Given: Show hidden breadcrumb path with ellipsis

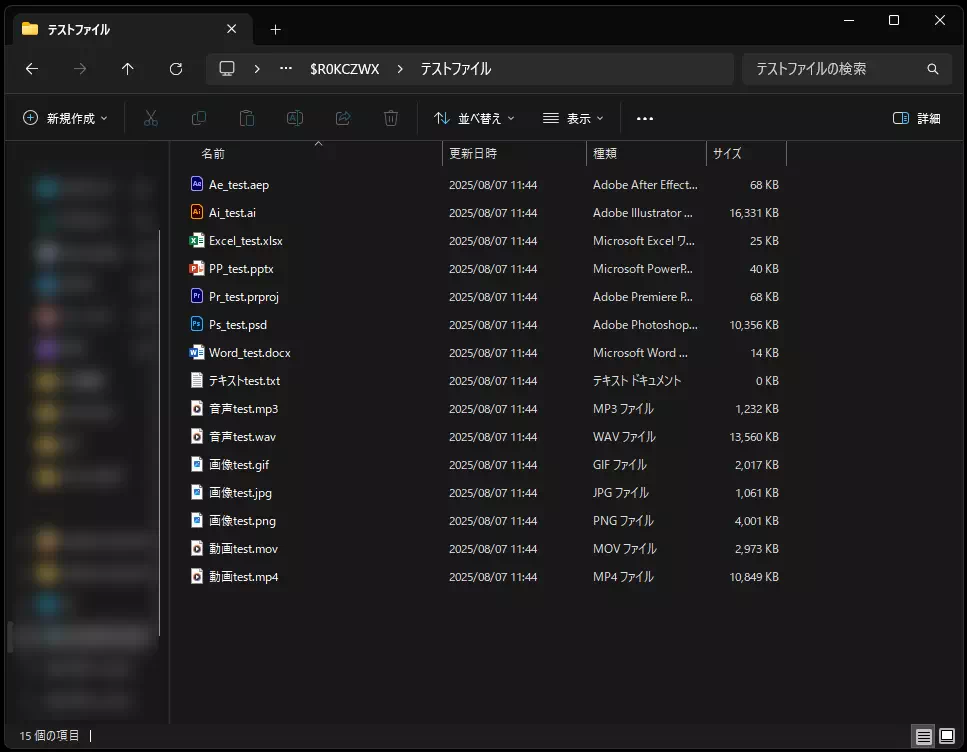Looking at the screenshot, I should tap(286, 68).
